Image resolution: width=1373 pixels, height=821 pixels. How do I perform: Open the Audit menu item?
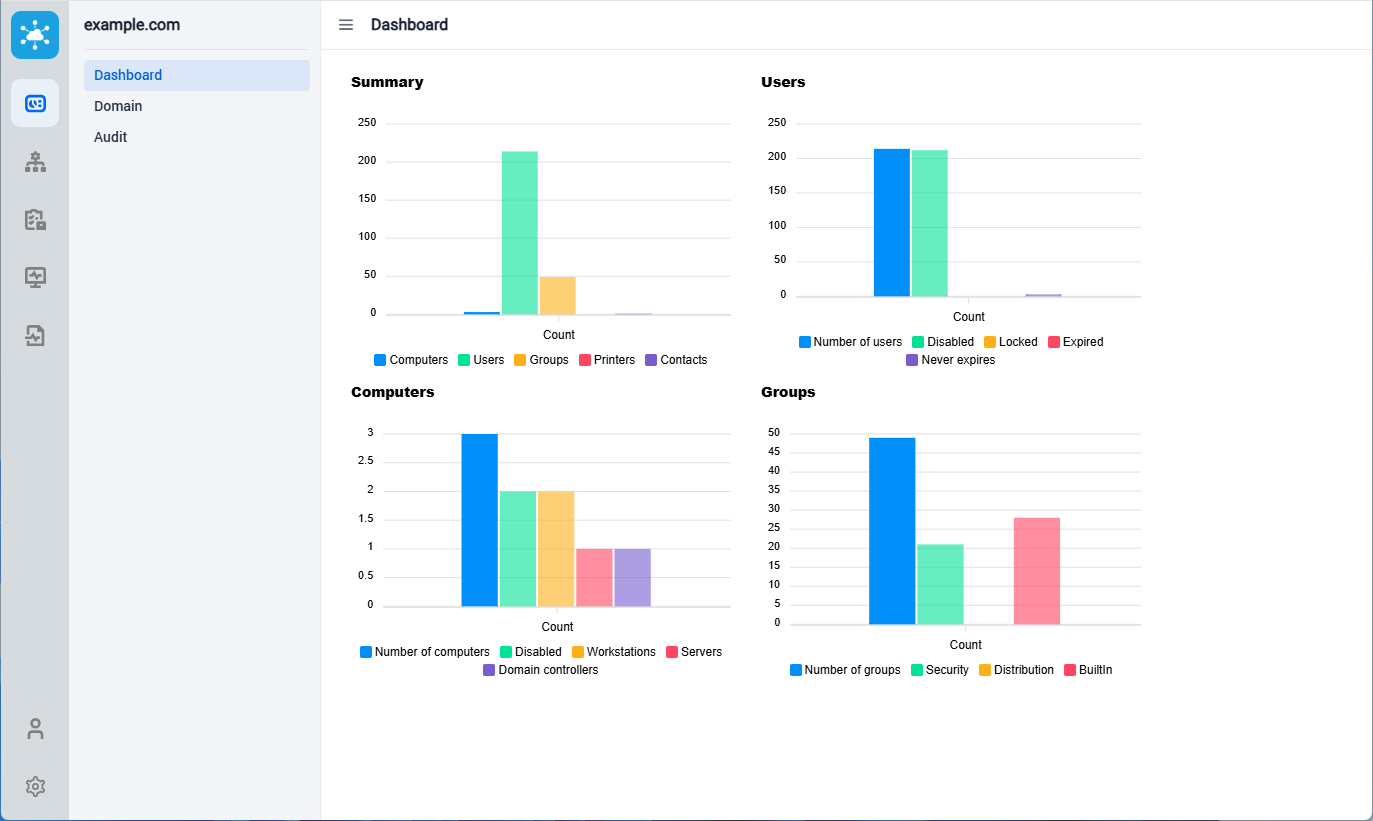pyautogui.click(x=111, y=137)
